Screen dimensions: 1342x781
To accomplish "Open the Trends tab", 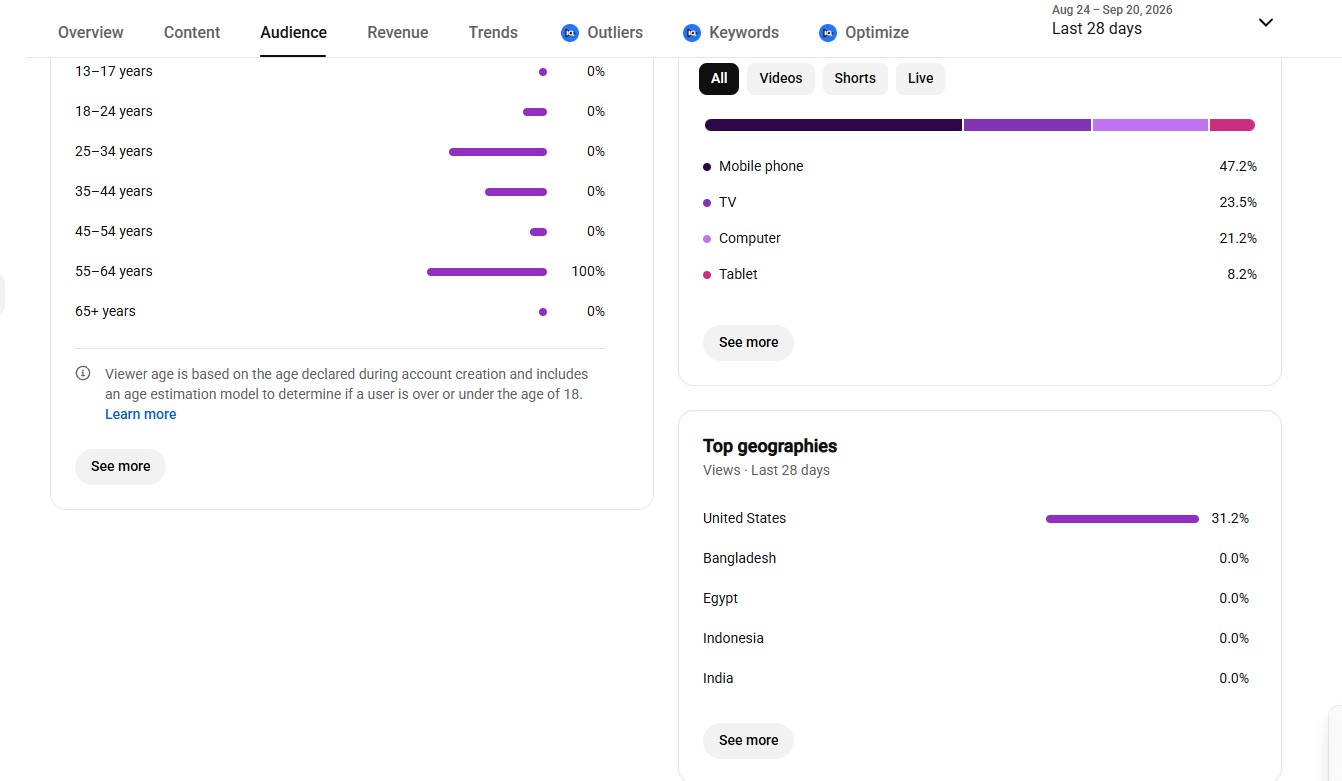I will 493,33.
